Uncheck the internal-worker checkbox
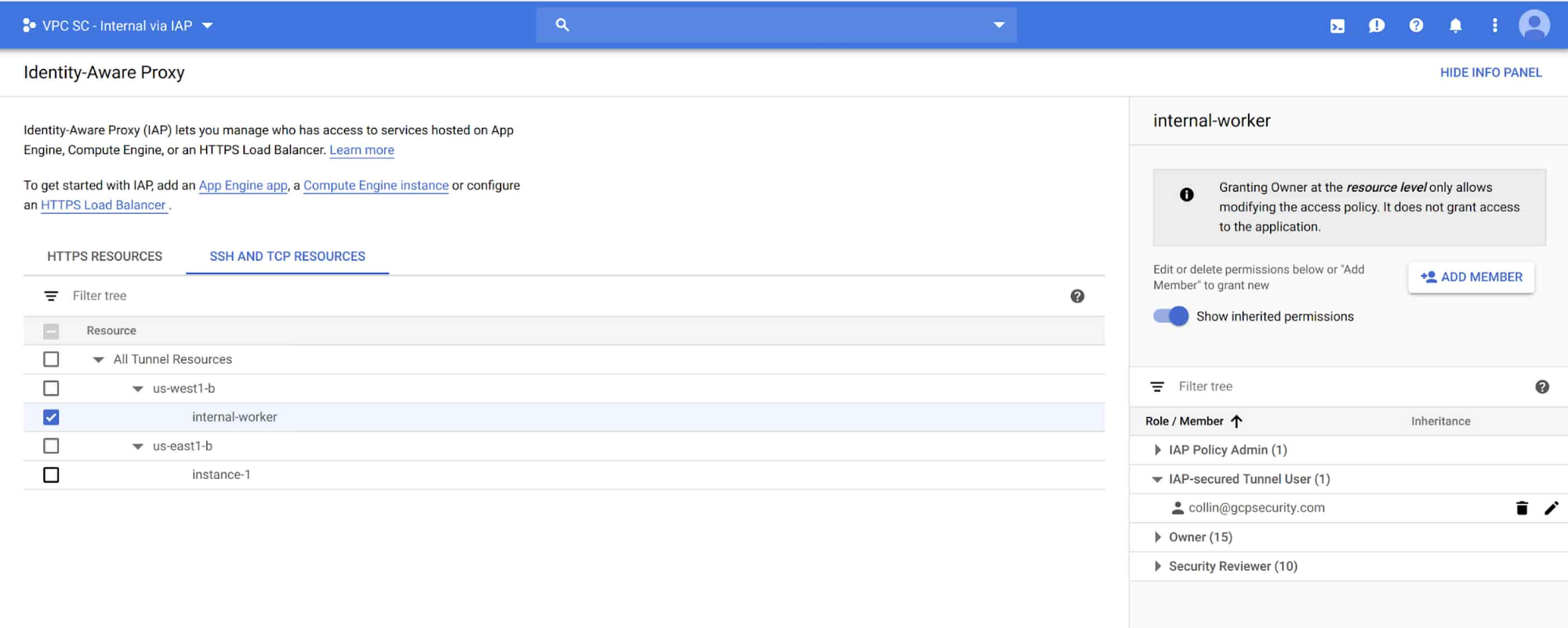The image size is (1568, 628). (x=51, y=417)
